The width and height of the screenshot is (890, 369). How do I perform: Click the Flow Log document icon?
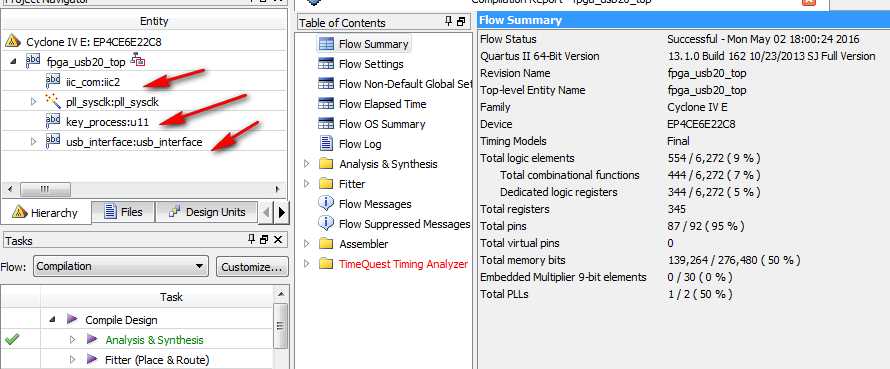coord(326,144)
